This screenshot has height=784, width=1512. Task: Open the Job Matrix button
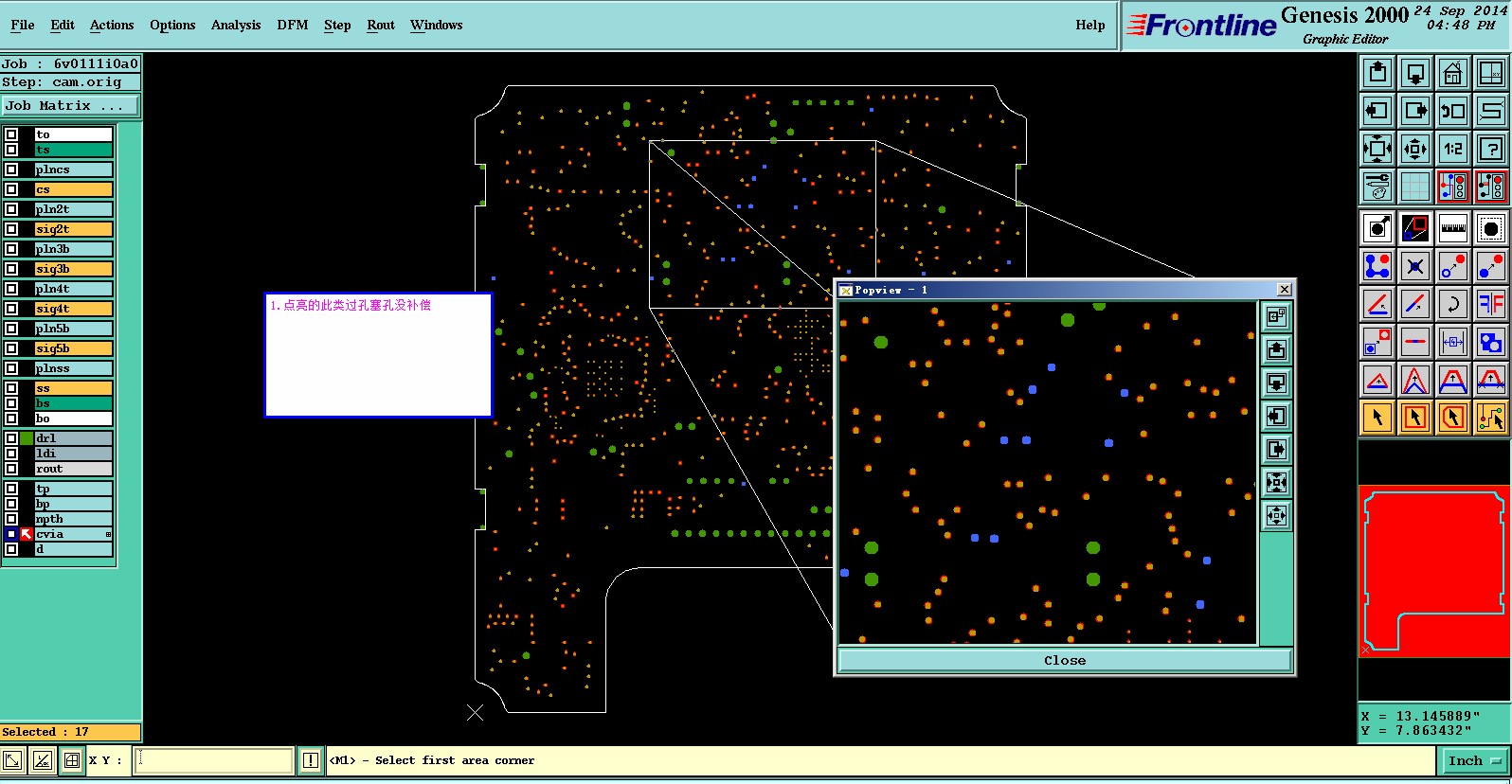pos(70,106)
